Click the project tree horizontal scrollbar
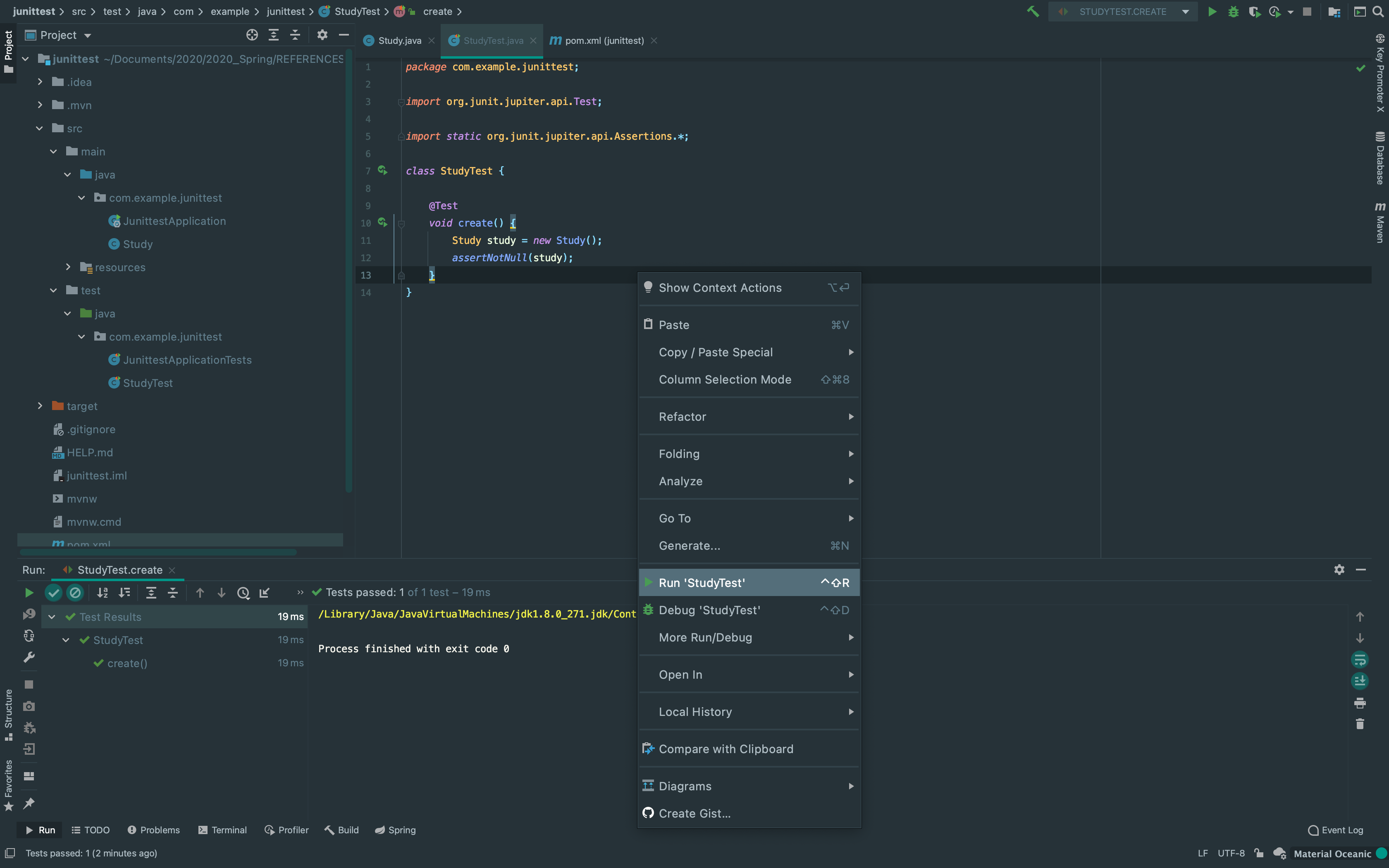The width and height of the screenshot is (1389, 868). (x=158, y=552)
